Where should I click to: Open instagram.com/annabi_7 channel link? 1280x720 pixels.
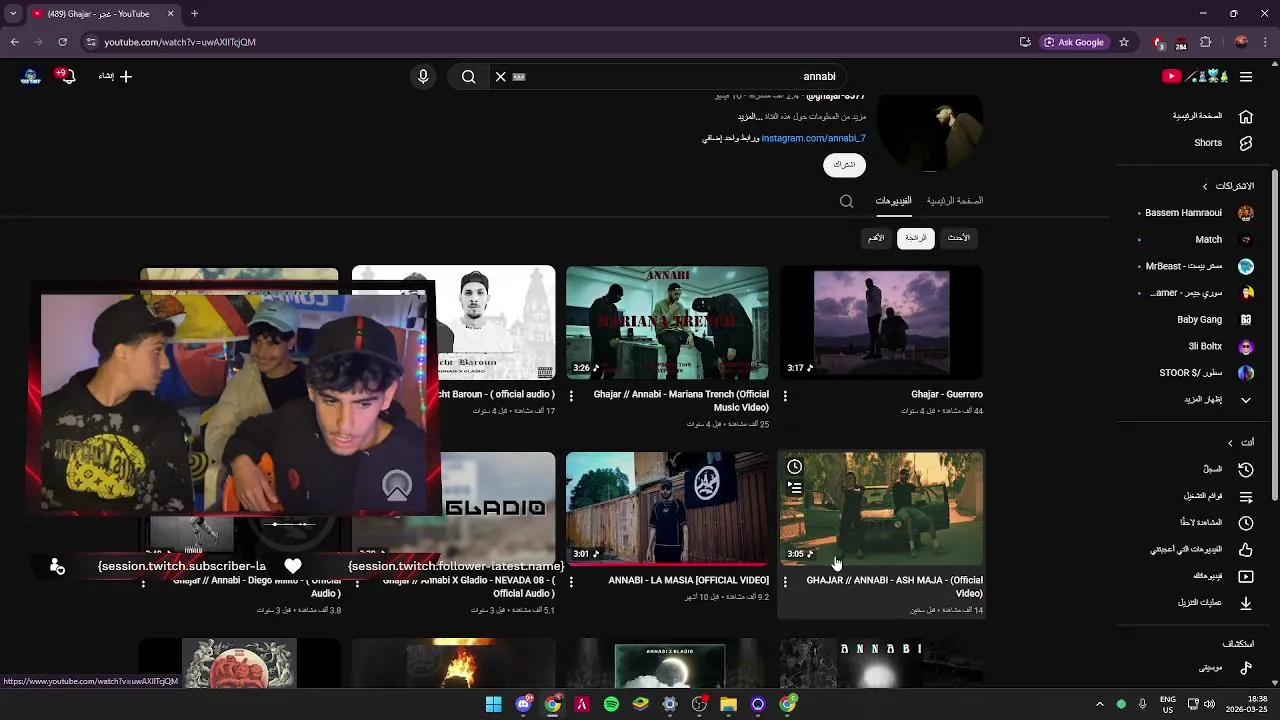click(x=813, y=138)
